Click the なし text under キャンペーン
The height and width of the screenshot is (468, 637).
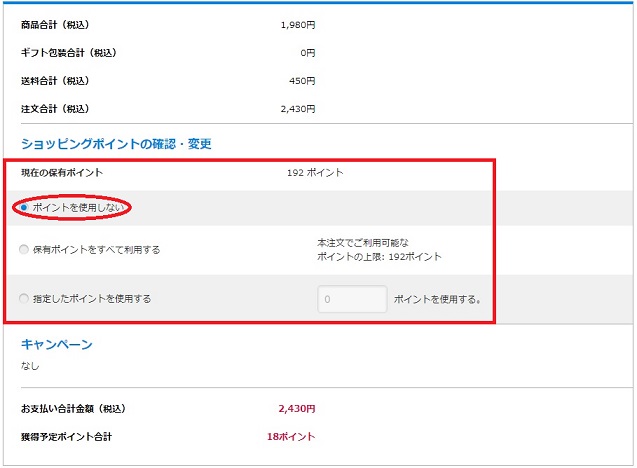(31, 366)
